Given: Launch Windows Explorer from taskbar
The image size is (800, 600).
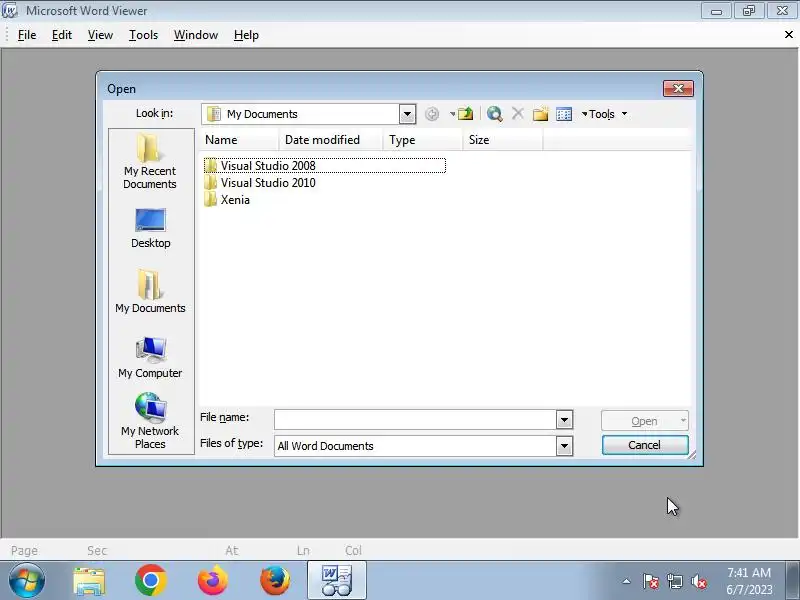Looking at the screenshot, I should tap(89, 581).
